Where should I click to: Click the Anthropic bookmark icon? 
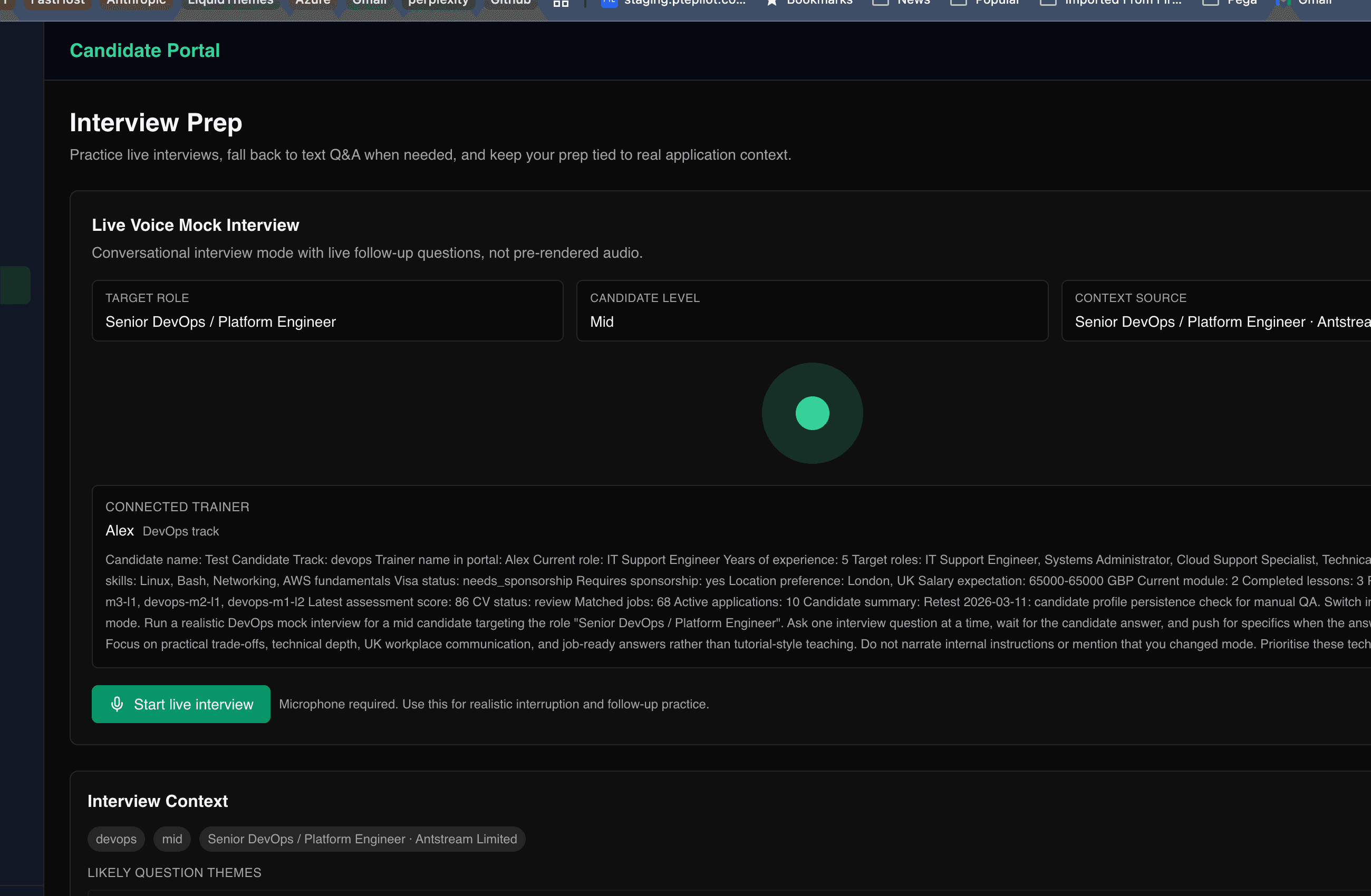136,2
